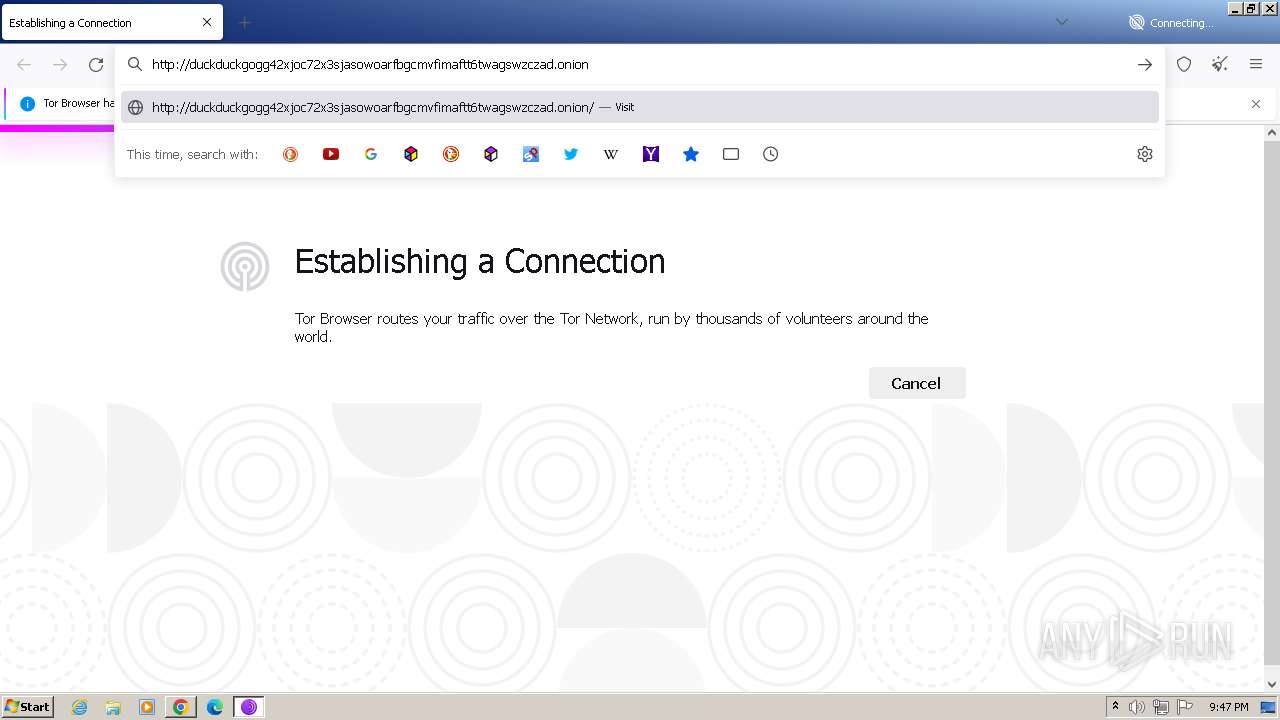The height and width of the screenshot is (720, 1280).
Task: Click the vertical scrollbar down arrow
Action: [x=1272, y=685]
